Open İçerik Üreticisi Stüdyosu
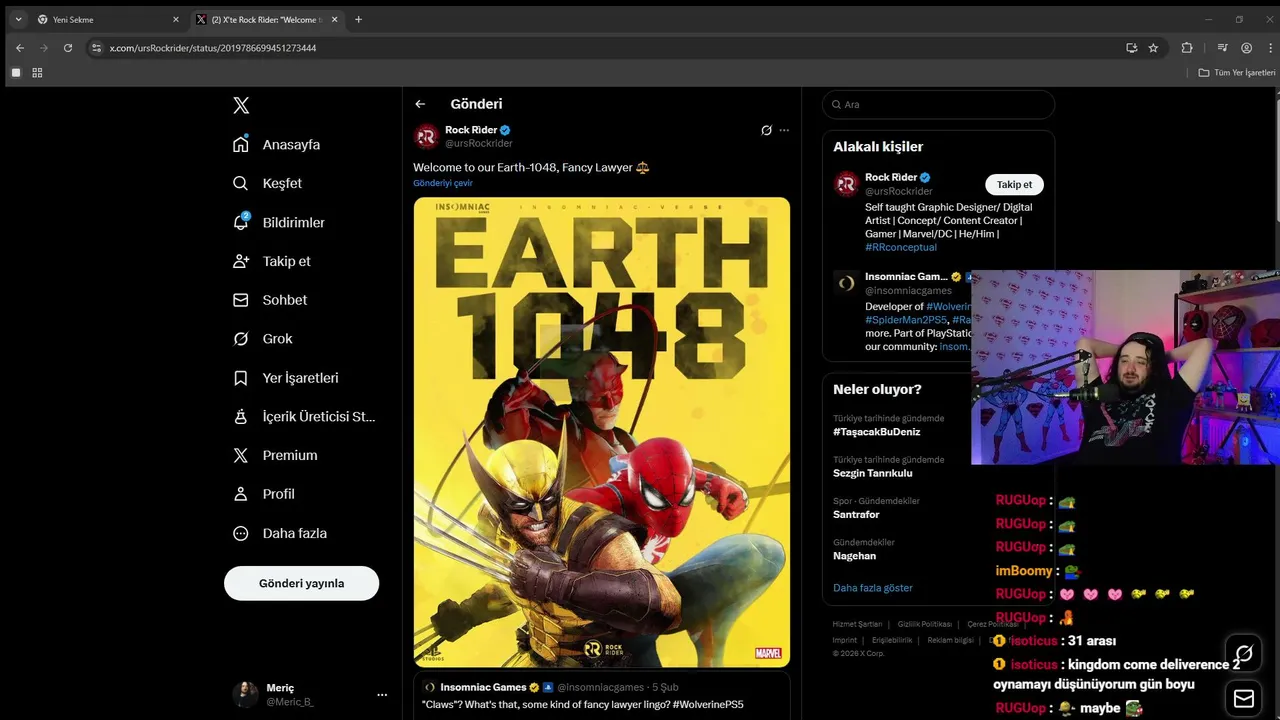1280x720 pixels. point(304,416)
